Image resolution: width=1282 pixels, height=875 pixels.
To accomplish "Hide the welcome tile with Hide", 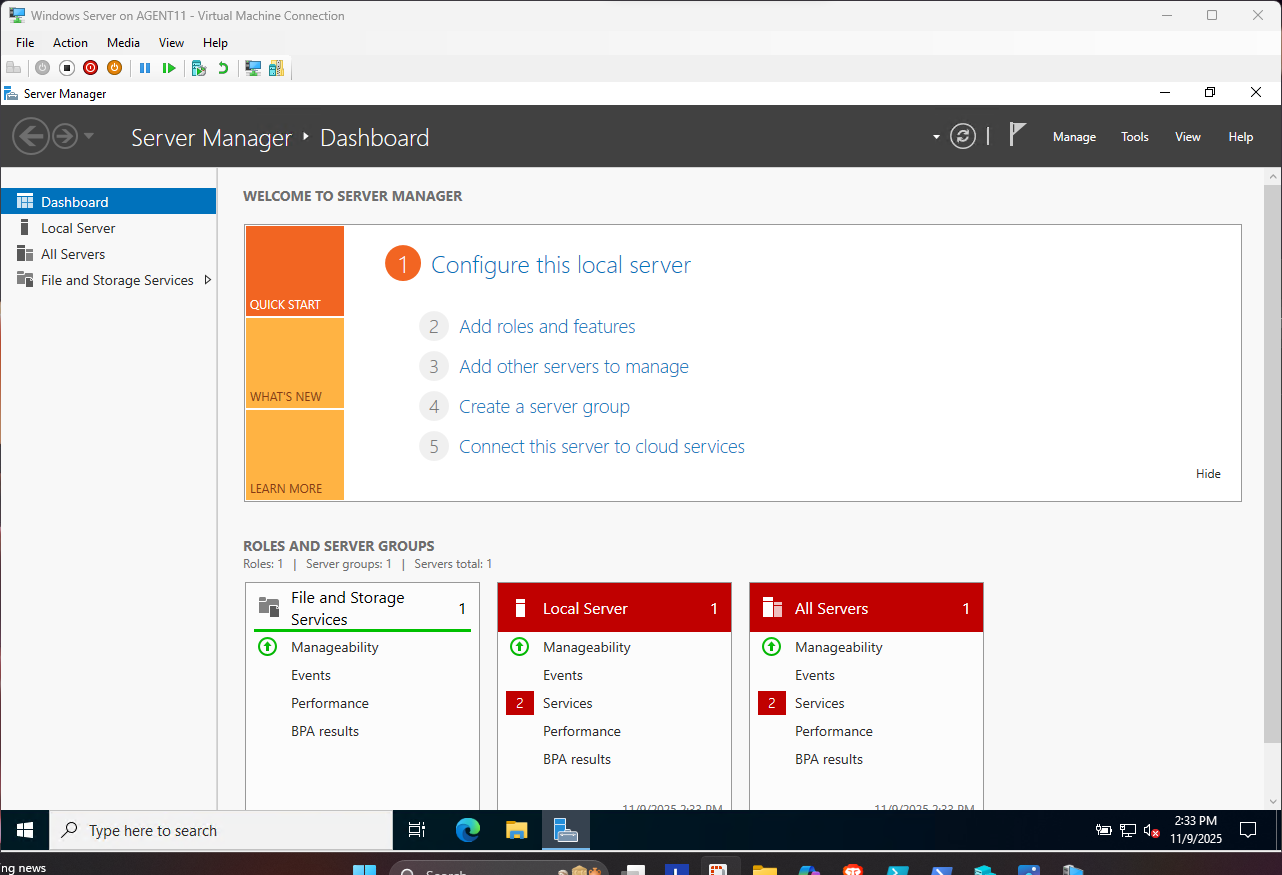I will (x=1208, y=474).
